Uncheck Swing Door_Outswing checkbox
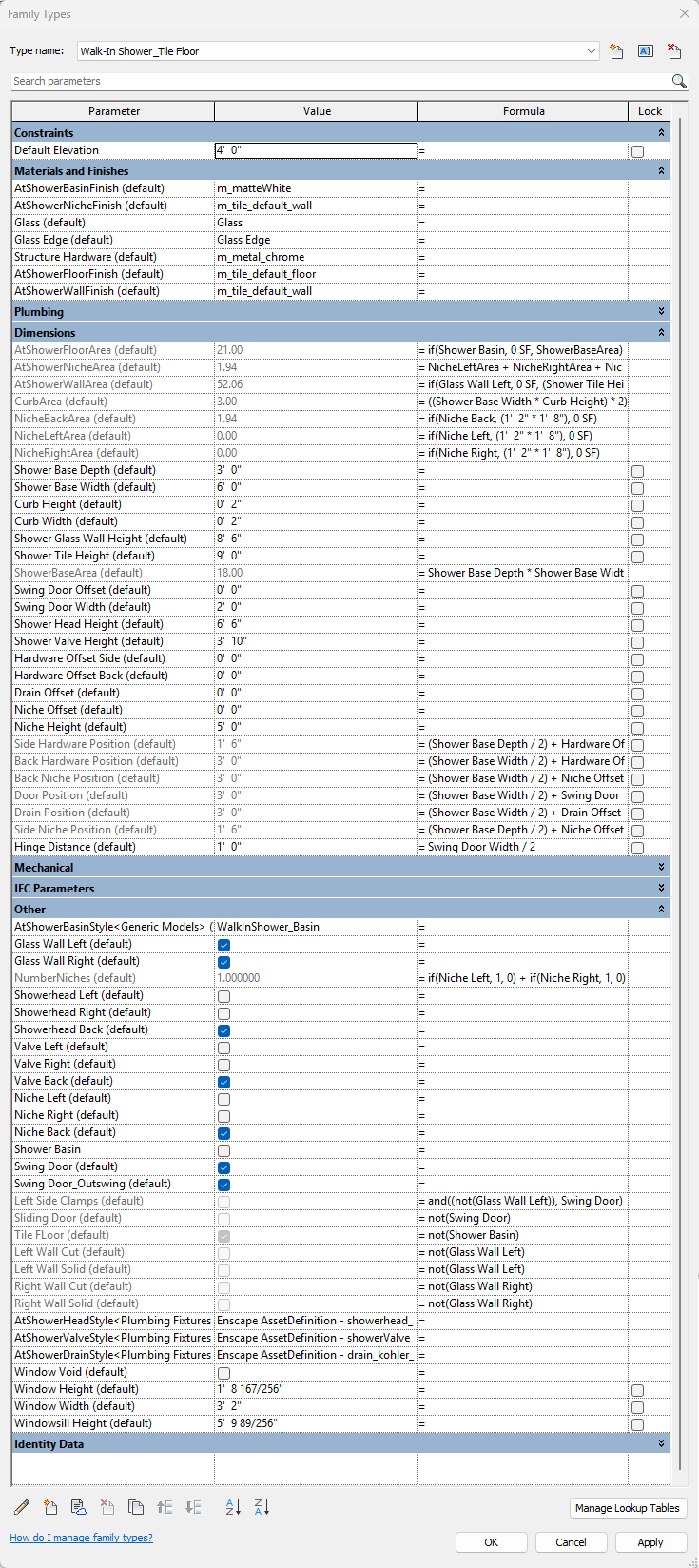Screen dimensions: 699x1568 coord(223,1185)
